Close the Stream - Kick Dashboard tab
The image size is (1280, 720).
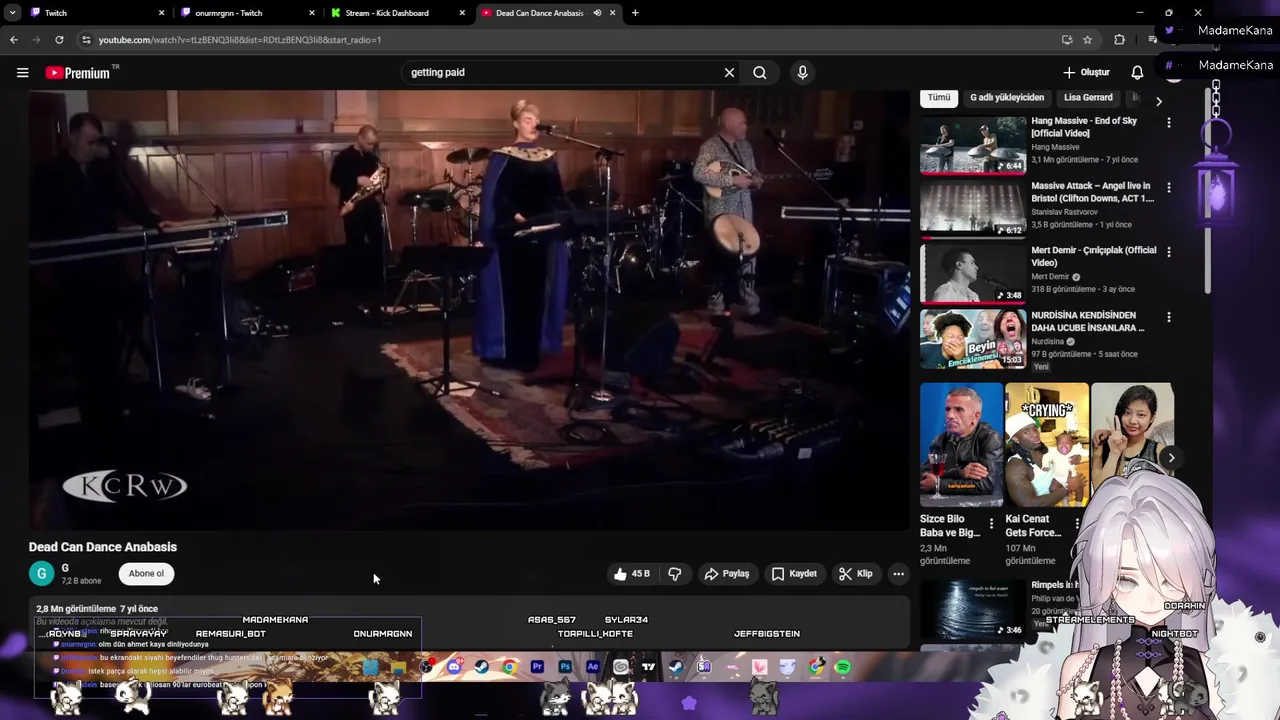click(x=462, y=13)
